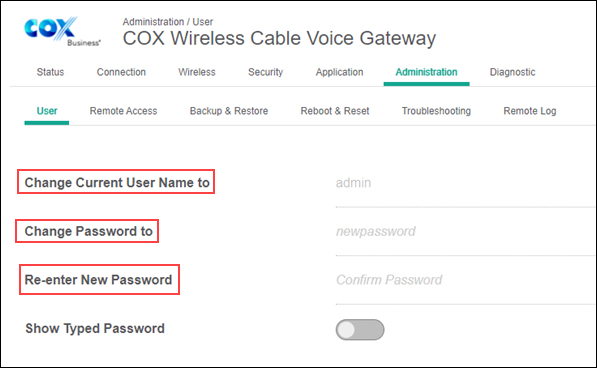
Task: Click the Show Typed Password label
Action: [x=95, y=328]
